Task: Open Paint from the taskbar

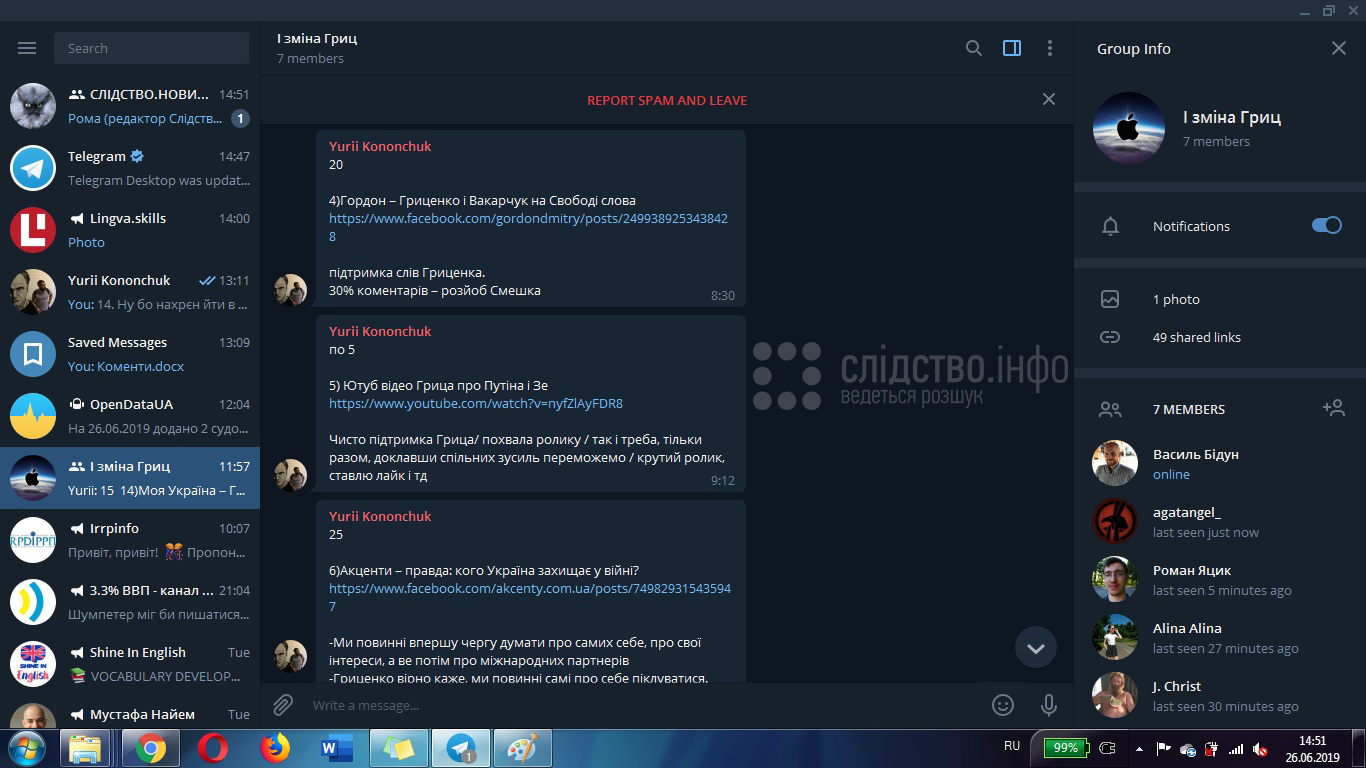Action: [x=522, y=748]
